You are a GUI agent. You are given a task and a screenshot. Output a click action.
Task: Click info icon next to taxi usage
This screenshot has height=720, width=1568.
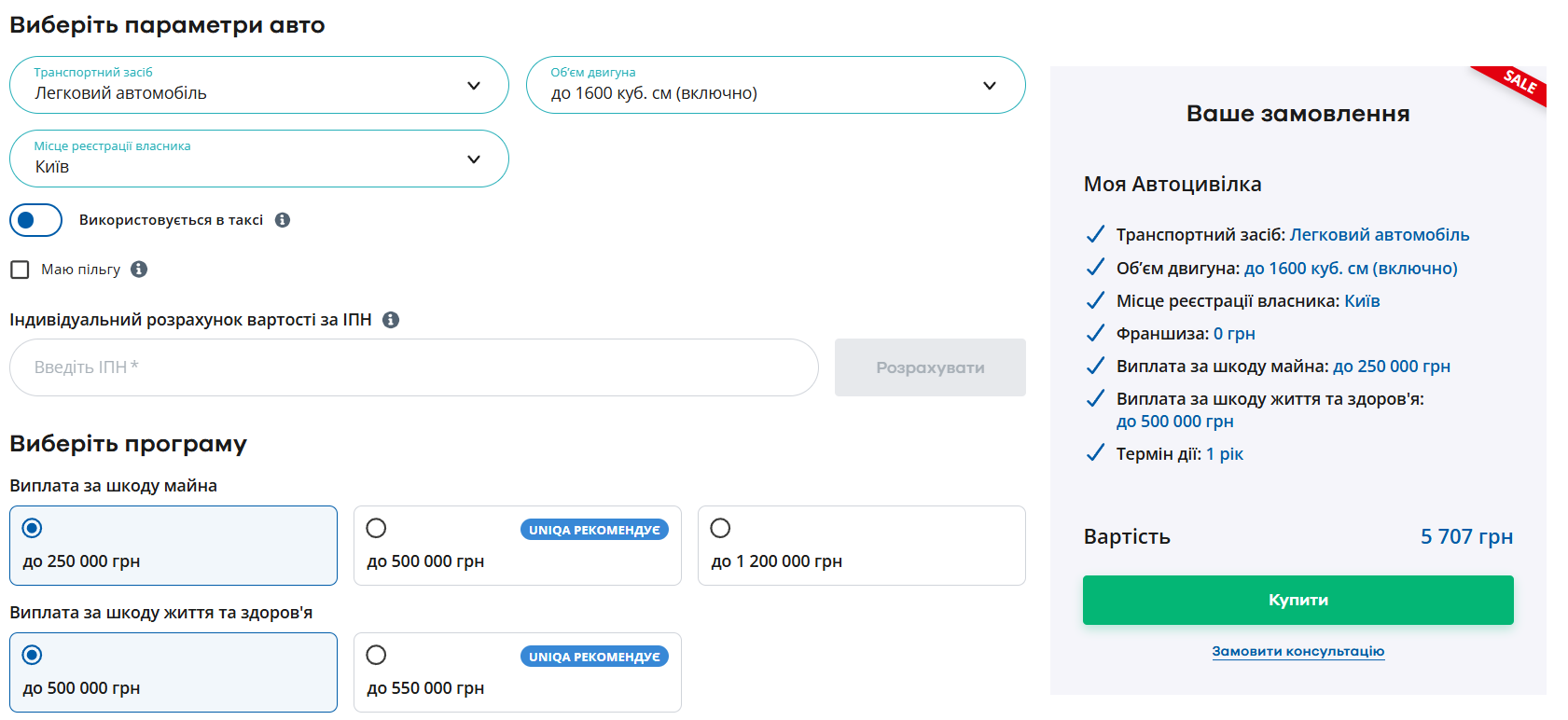[x=283, y=220]
